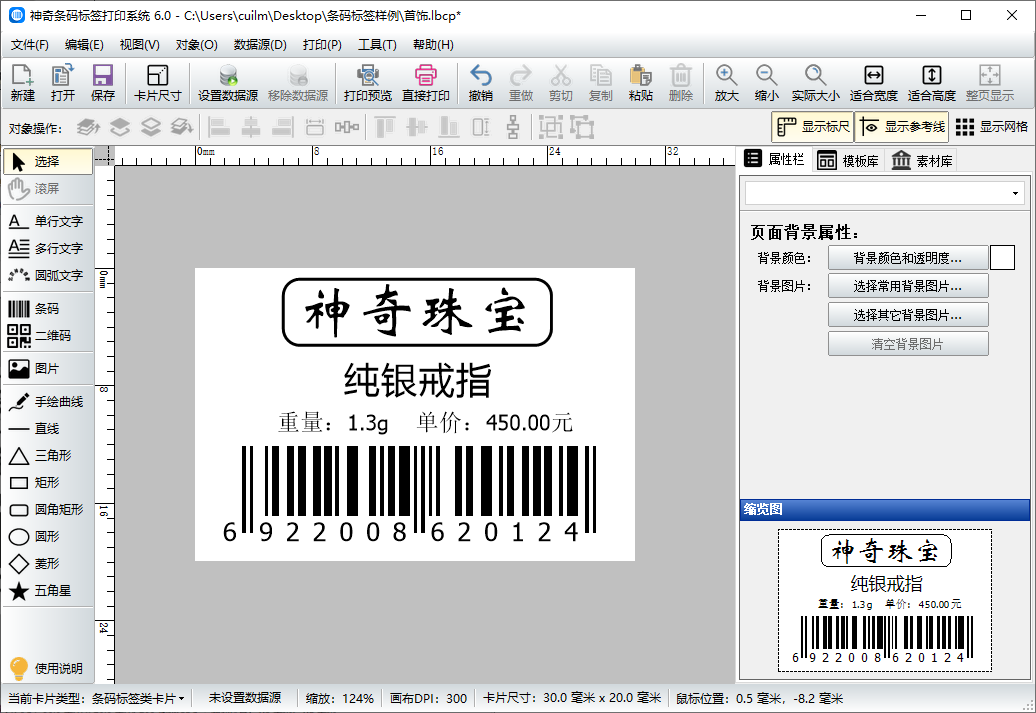Select the 手绘曲线 freehand curve tool
Image resolution: width=1036 pixels, height=713 pixels.
[x=47, y=402]
